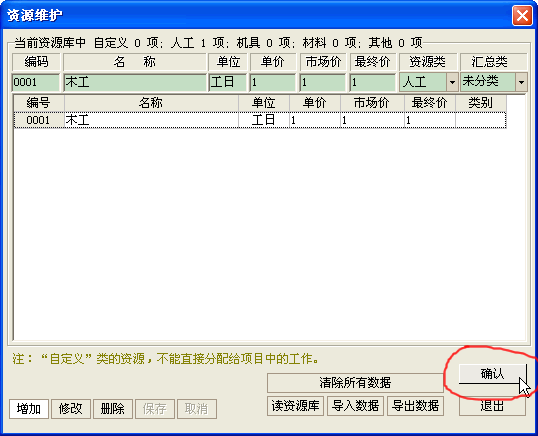
Task: Open the 资源类 dropdown arrow
Action: 452,82
